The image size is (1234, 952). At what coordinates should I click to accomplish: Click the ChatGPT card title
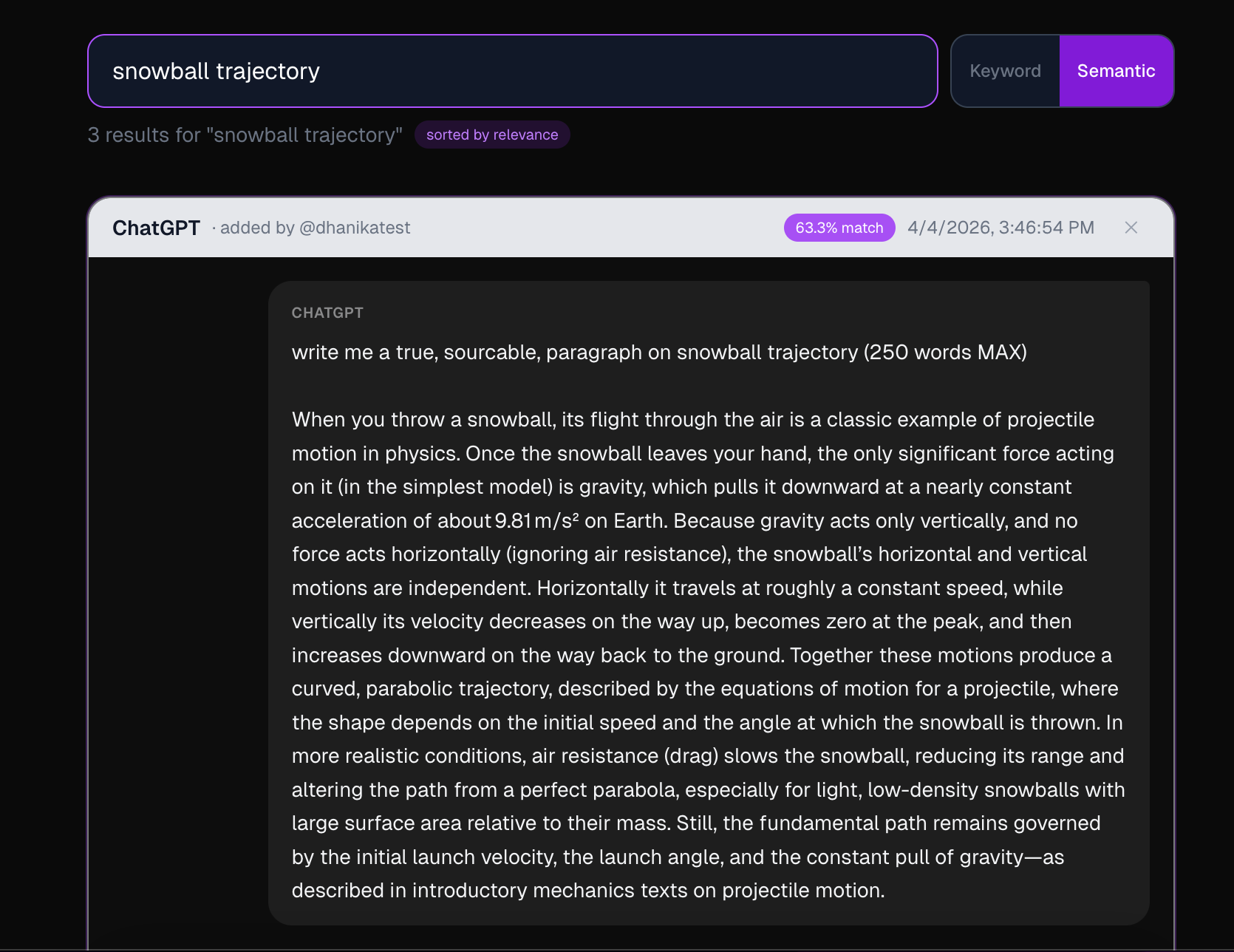pos(156,228)
